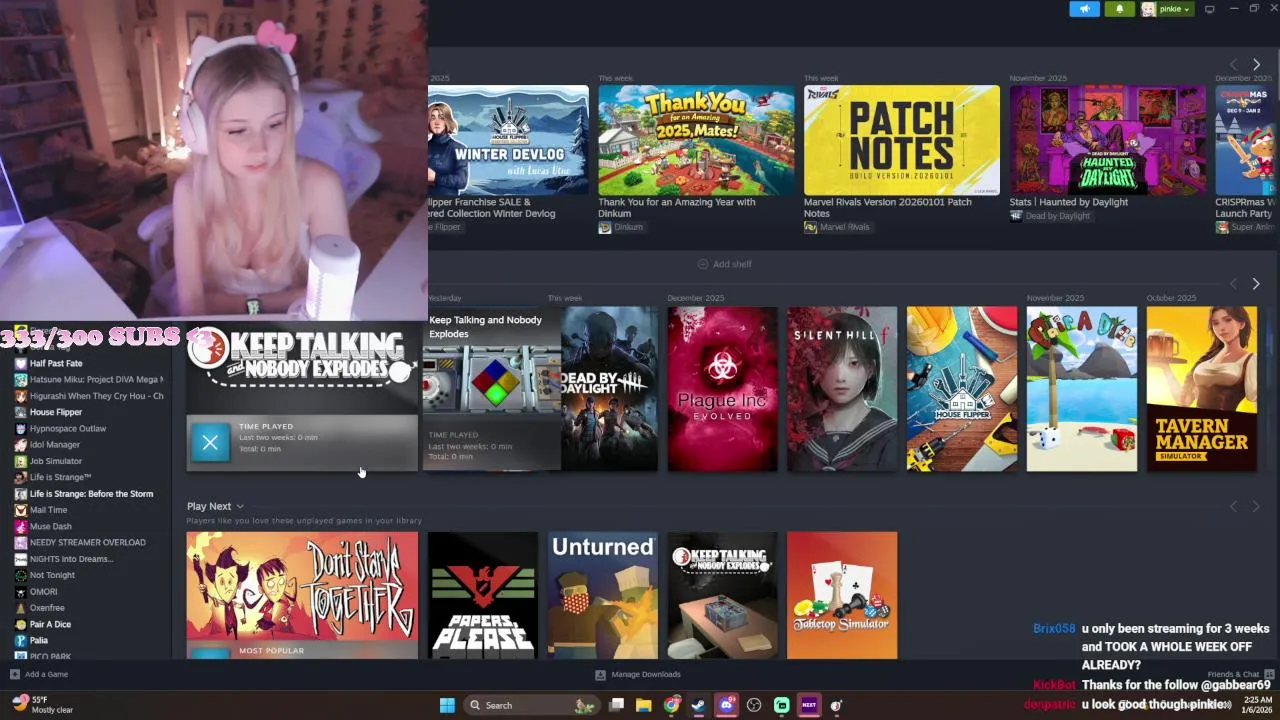1280x720 pixels.
Task: Open the Winter Devlog news card
Action: [x=508, y=140]
